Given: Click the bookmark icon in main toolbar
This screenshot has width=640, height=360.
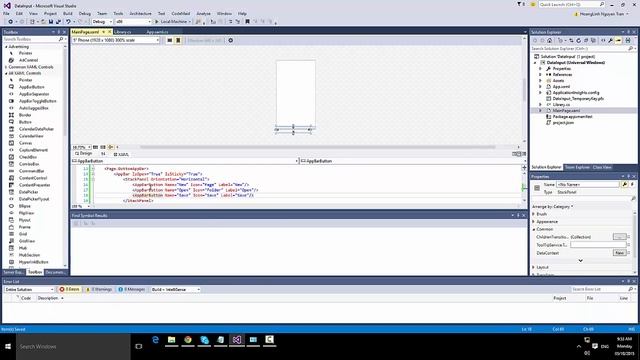Looking at the screenshot, I should pos(247,22).
